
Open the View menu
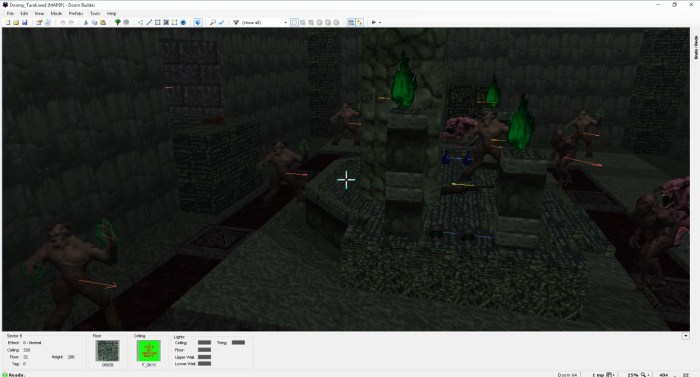[39, 13]
